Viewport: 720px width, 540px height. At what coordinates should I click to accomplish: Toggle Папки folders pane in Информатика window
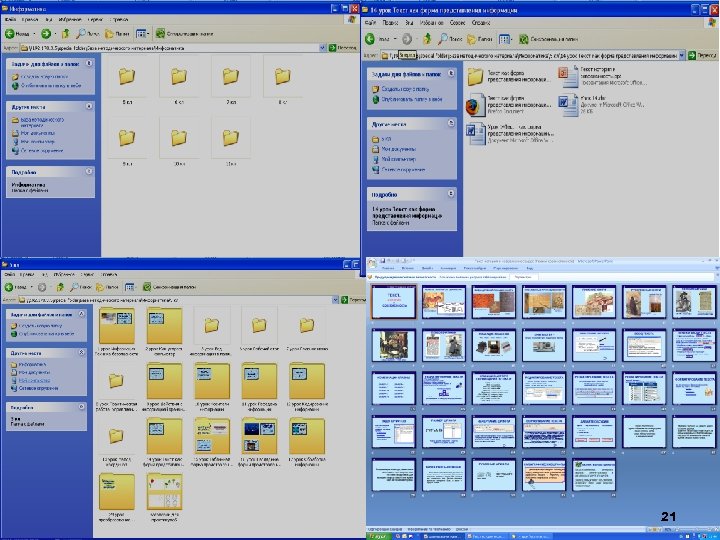117,34
